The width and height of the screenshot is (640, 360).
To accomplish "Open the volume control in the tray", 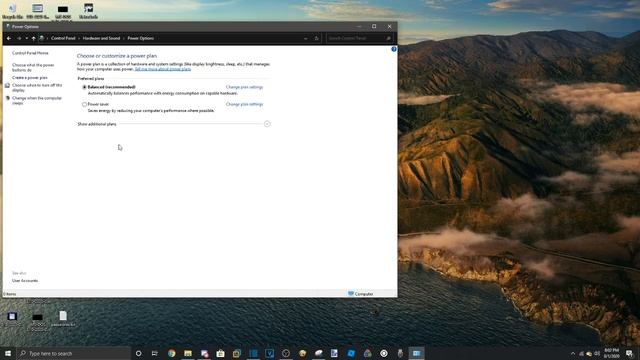I will pyautogui.click(x=597, y=353).
